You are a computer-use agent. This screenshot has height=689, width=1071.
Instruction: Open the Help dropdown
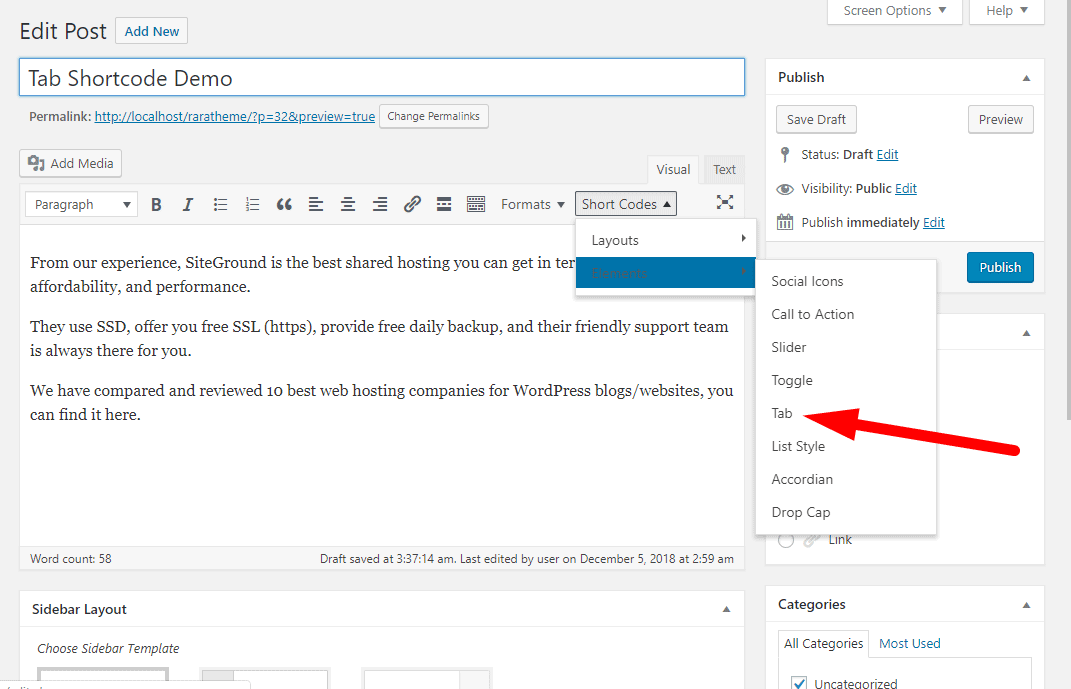(1007, 11)
